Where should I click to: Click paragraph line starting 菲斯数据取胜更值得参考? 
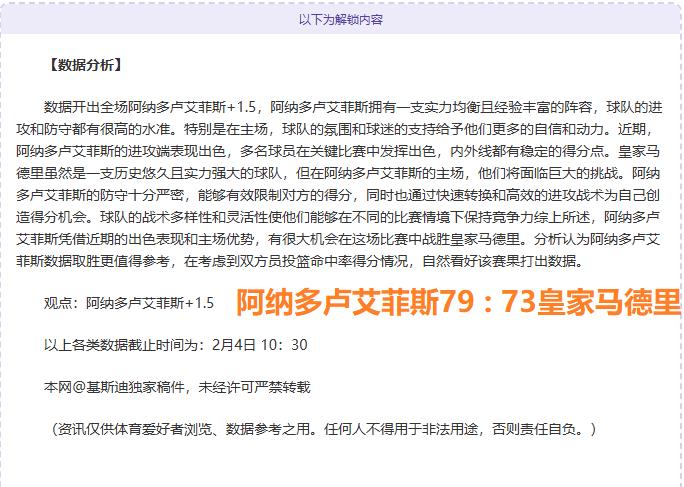click(300, 261)
